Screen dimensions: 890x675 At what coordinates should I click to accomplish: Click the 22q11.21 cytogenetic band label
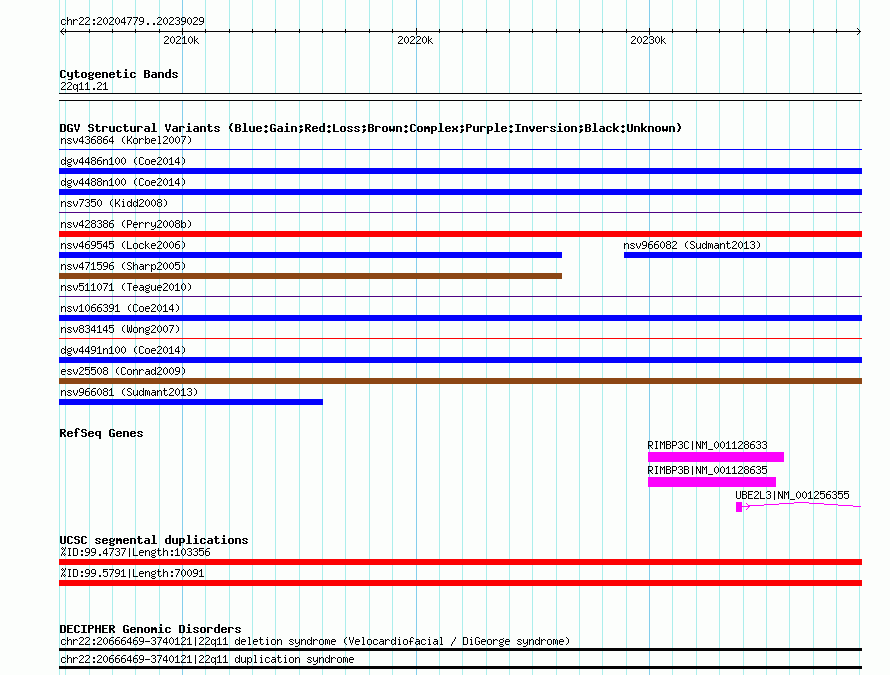coord(84,86)
